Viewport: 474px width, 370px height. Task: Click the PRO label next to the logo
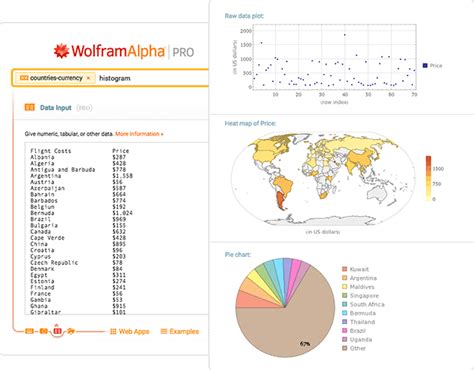pyautogui.click(x=183, y=52)
